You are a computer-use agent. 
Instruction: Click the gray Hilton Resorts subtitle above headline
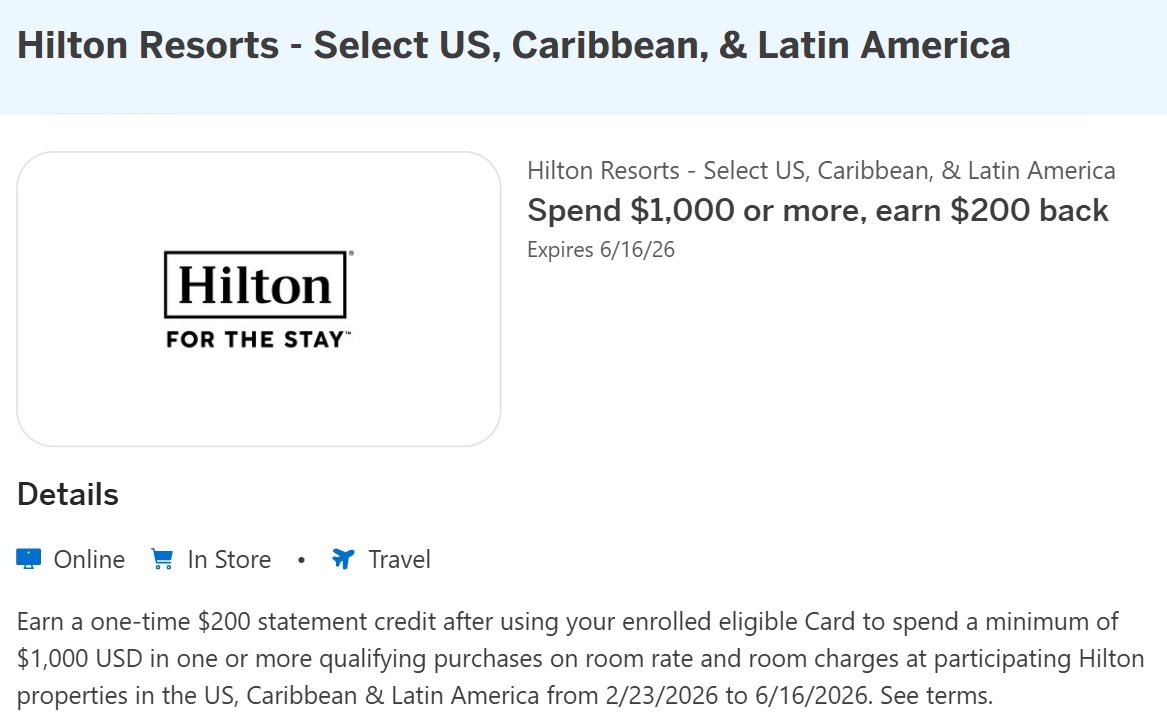820,171
